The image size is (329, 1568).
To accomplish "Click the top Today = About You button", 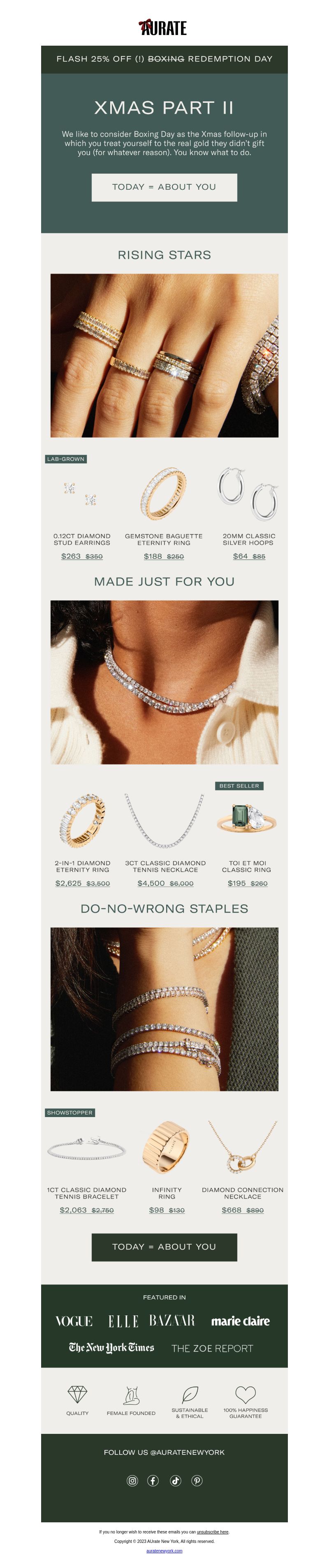I will (x=164, y=187).
